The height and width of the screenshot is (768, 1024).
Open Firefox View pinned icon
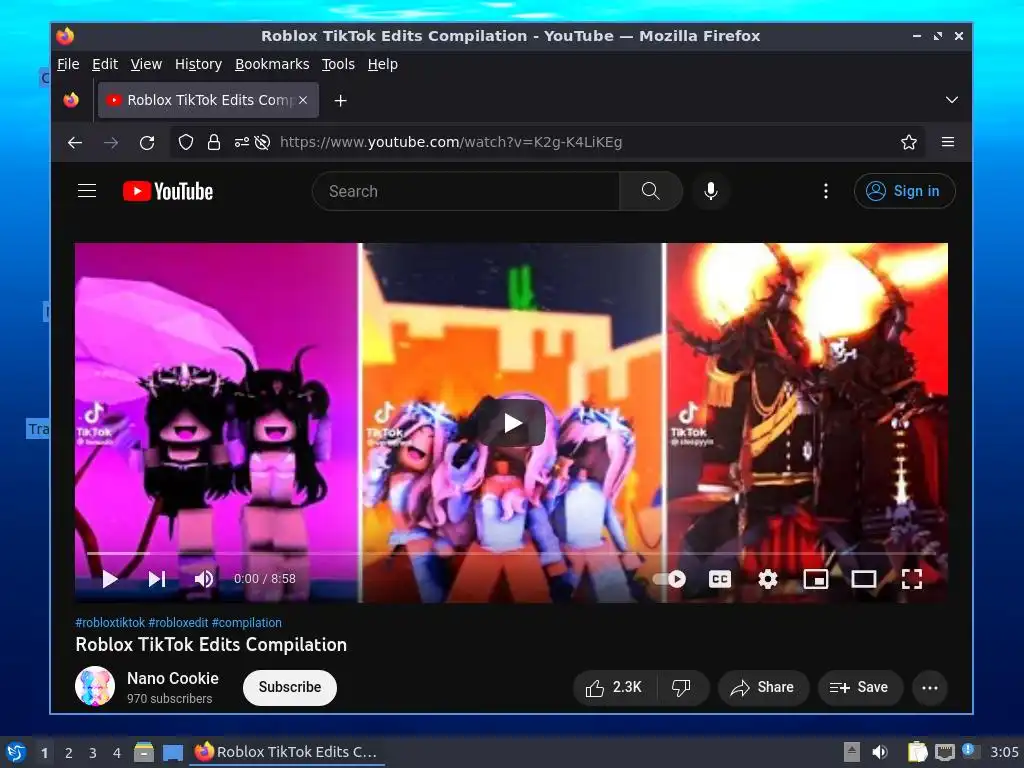click(71, 100)
